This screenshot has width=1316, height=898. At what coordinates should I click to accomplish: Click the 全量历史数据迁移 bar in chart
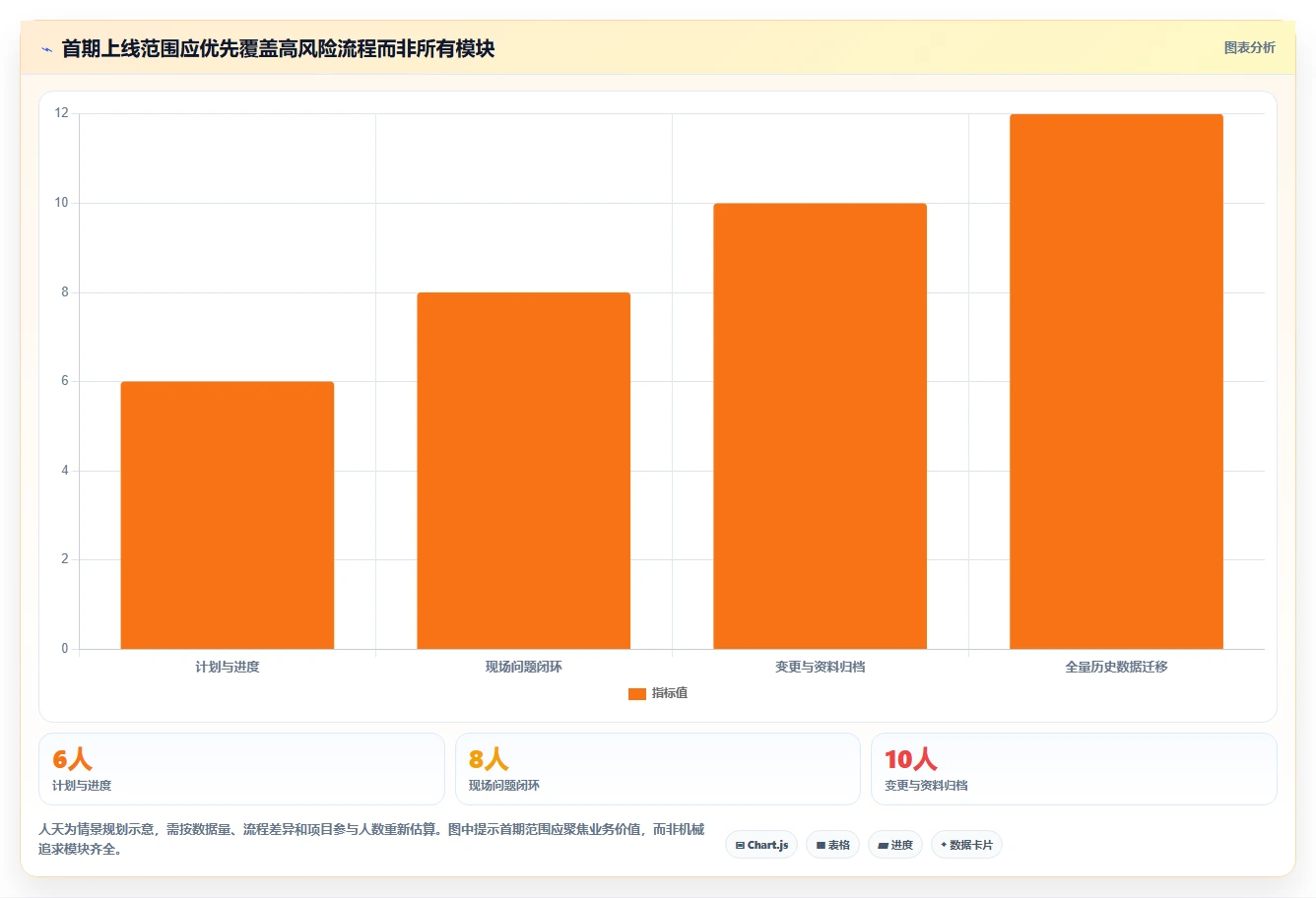pos(1116,382)
